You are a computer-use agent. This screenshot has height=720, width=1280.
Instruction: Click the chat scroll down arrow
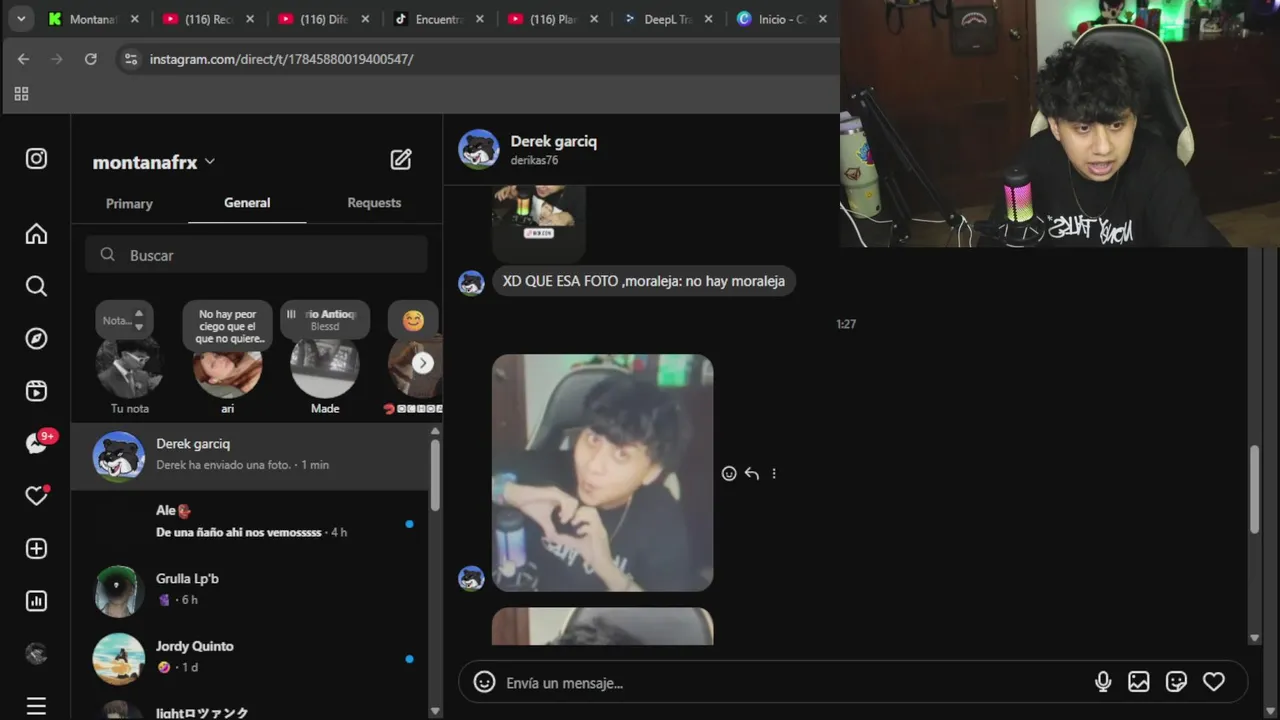coord(1255,638)
